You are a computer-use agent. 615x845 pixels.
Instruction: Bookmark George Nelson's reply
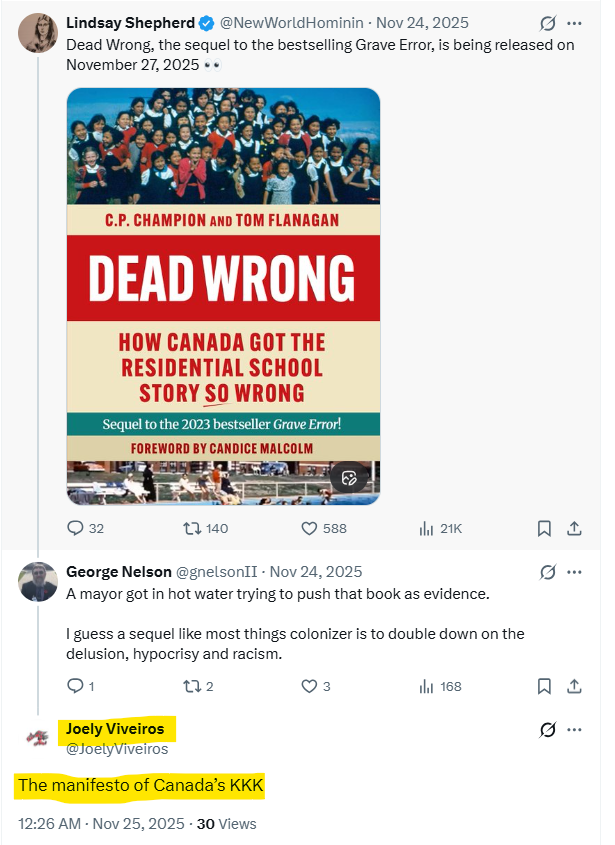click(544, 686)
